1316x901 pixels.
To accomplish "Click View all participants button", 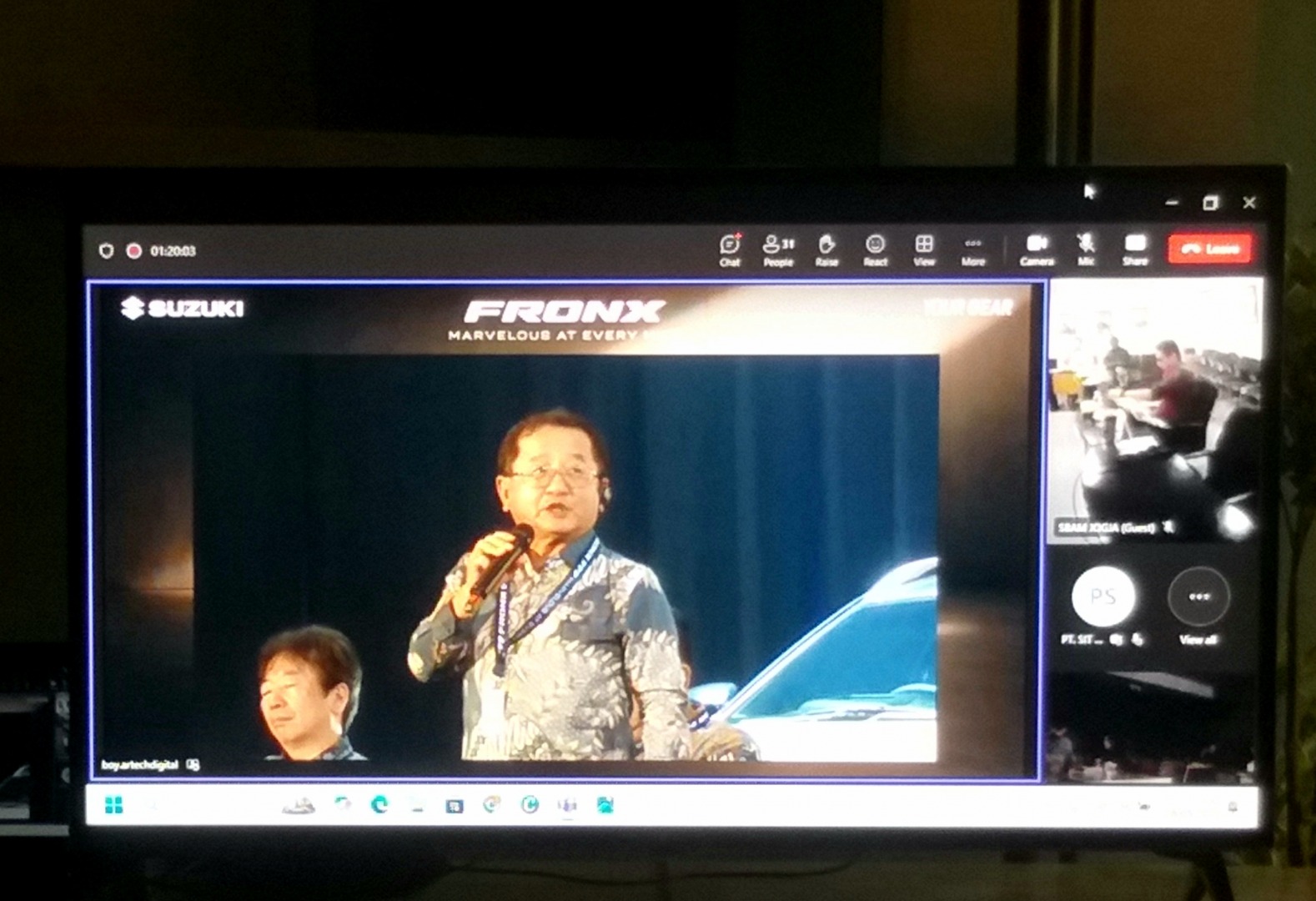I will (1198, 607).
